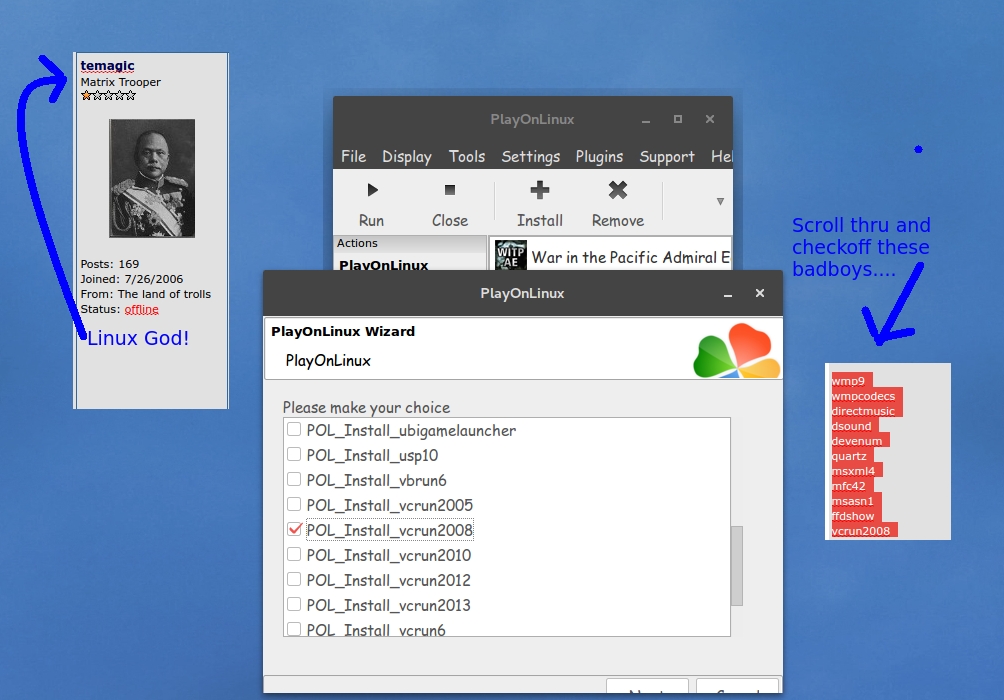Image resolution: width=1004 pixels, height=700 pixels.
Task: Open the Plugins menu
Action: 599,157
